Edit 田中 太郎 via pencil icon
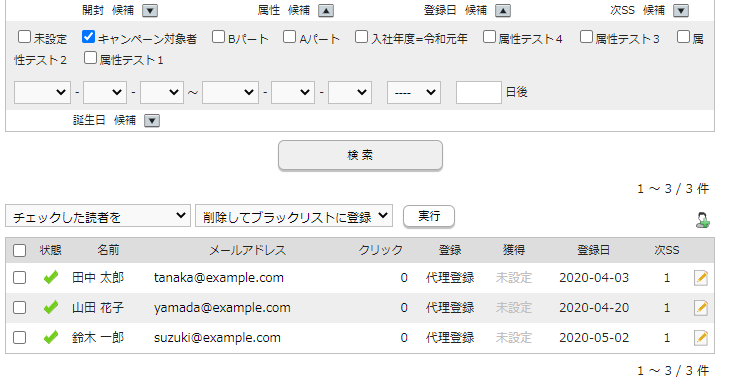Viewport: 731px width, 382px height. tap(701, 278)
